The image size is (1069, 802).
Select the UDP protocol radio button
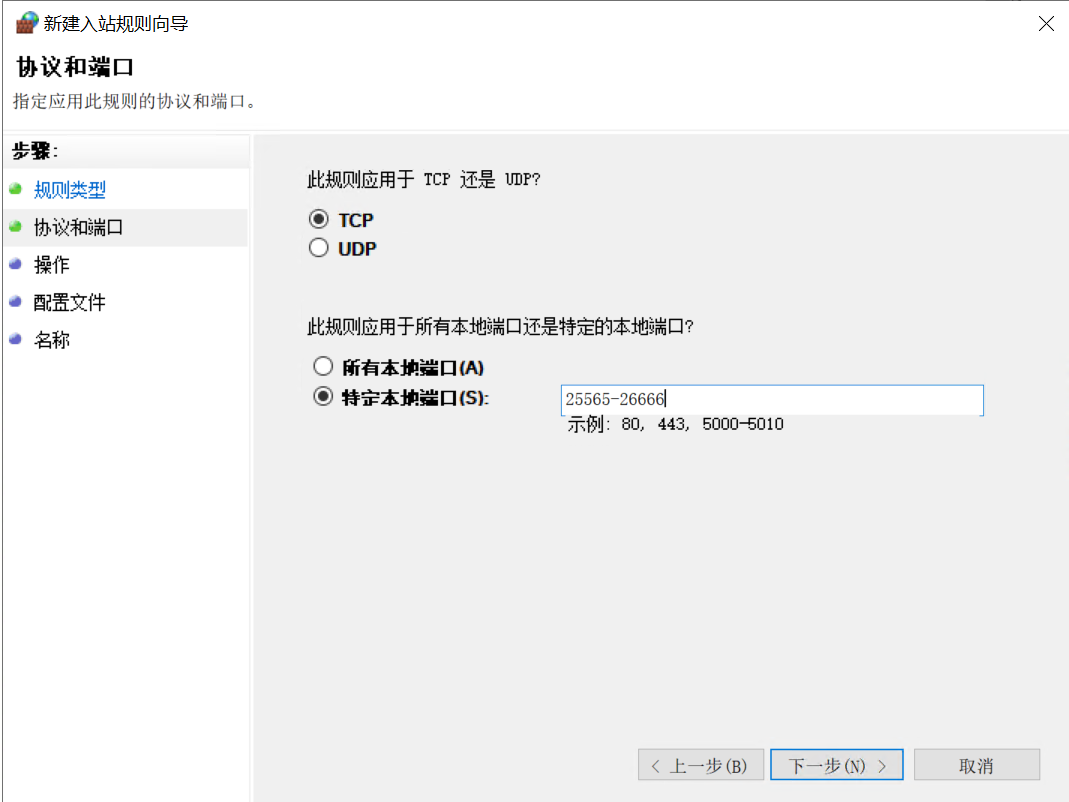click(318, 248)
